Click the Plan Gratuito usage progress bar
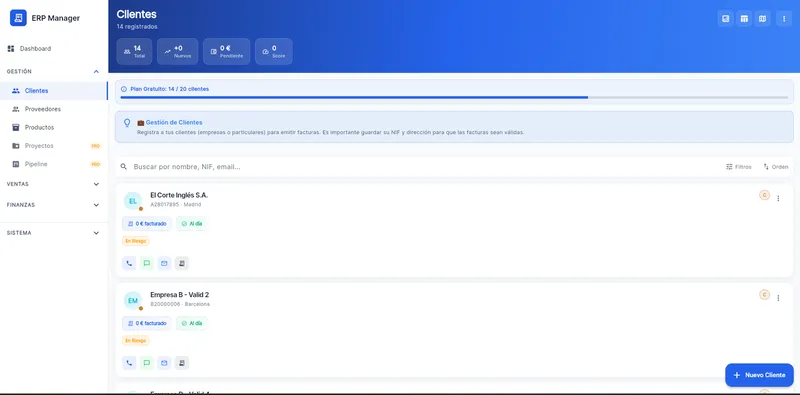 454,97
